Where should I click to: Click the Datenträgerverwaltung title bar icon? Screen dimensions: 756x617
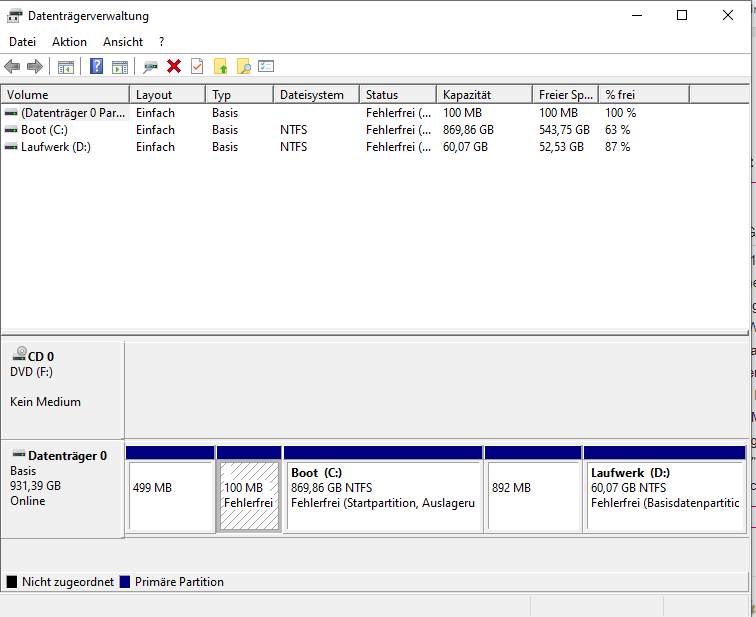[14, 16]
